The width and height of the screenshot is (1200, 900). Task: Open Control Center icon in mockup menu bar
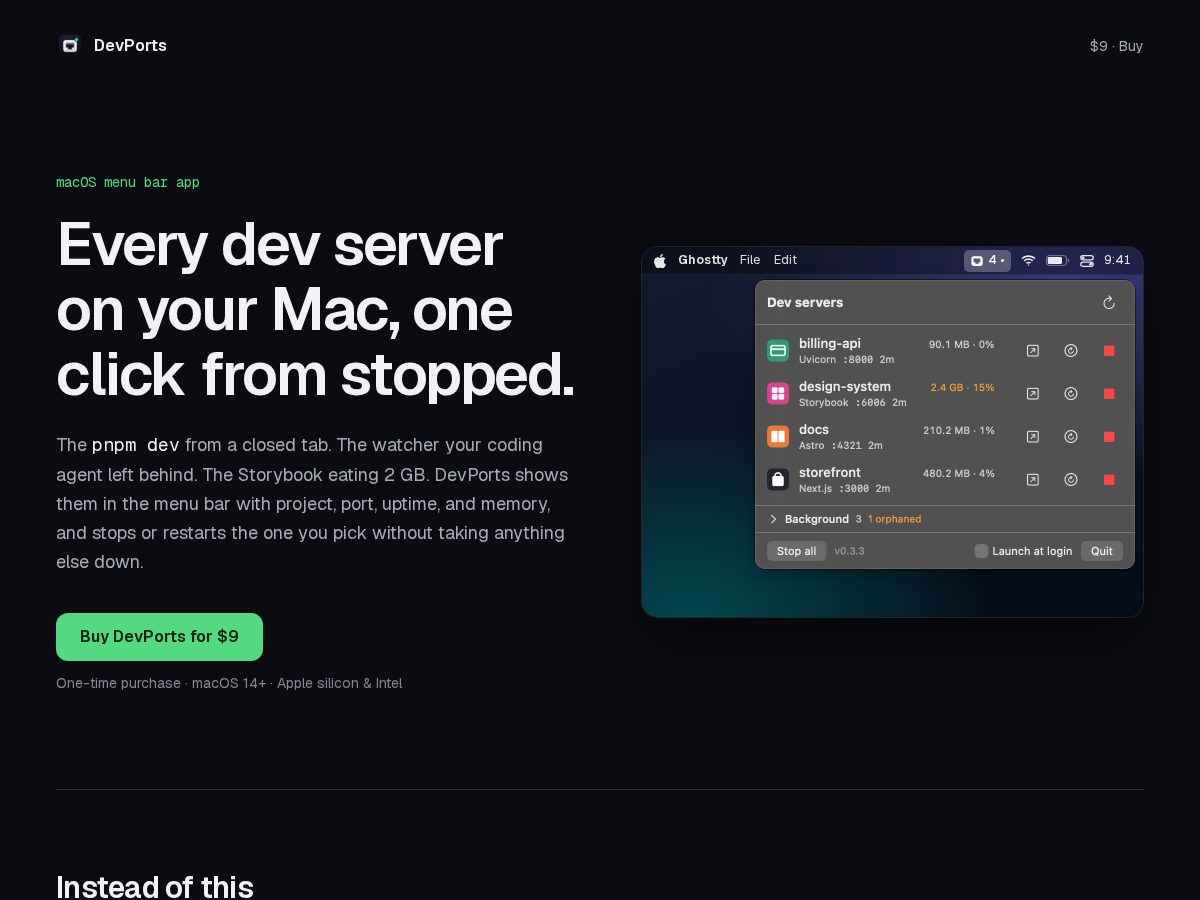point(1087,260)
